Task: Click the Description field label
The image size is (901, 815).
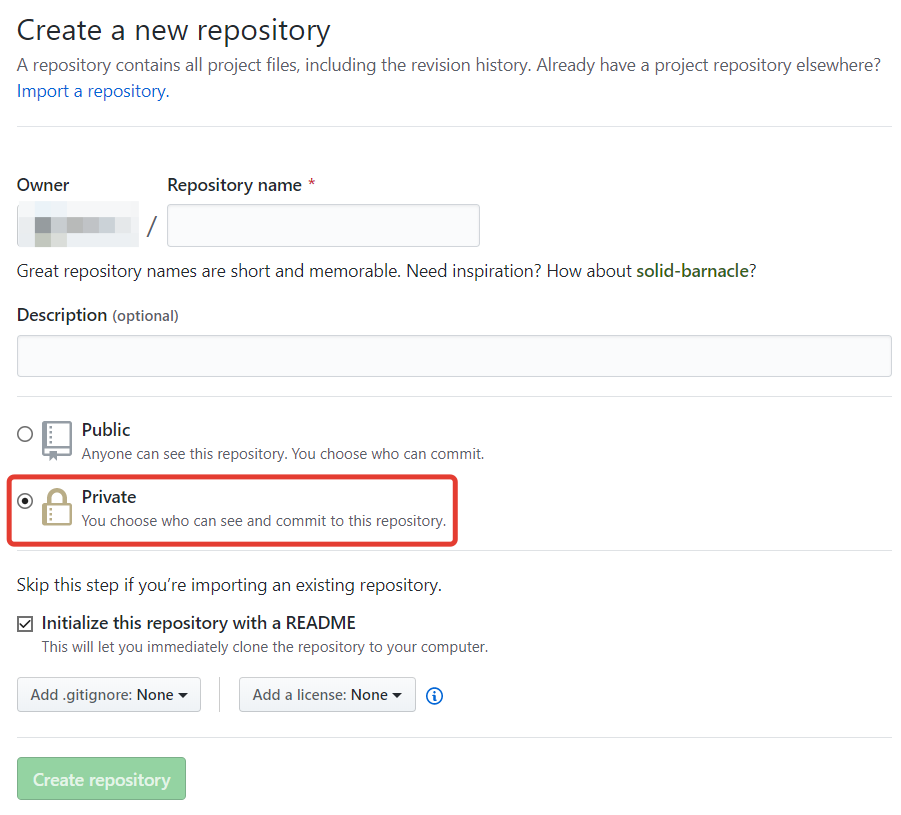Action: [x=62, y=315]
